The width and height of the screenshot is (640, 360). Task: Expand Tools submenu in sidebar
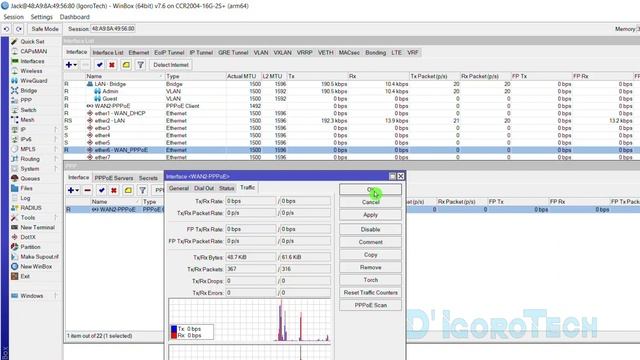[x=56, y=218]
